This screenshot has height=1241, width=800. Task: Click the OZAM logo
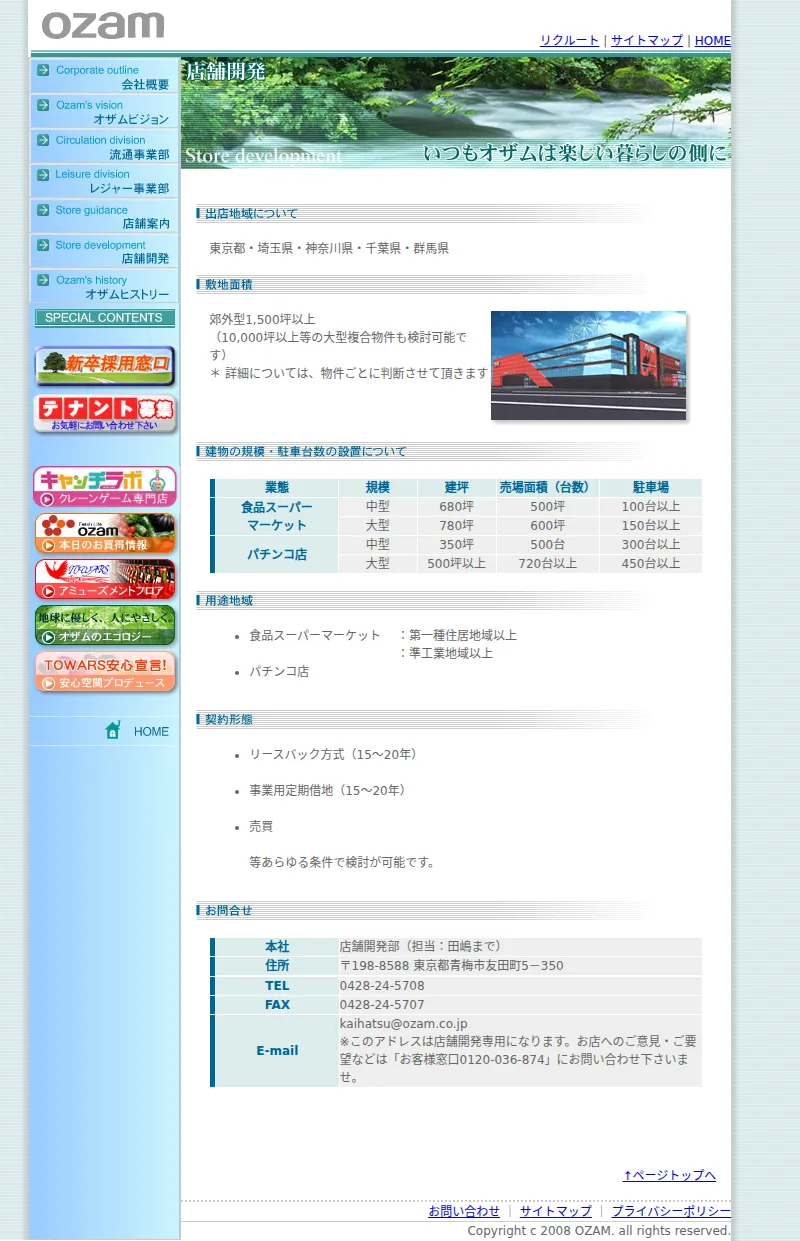coord(103,25)
